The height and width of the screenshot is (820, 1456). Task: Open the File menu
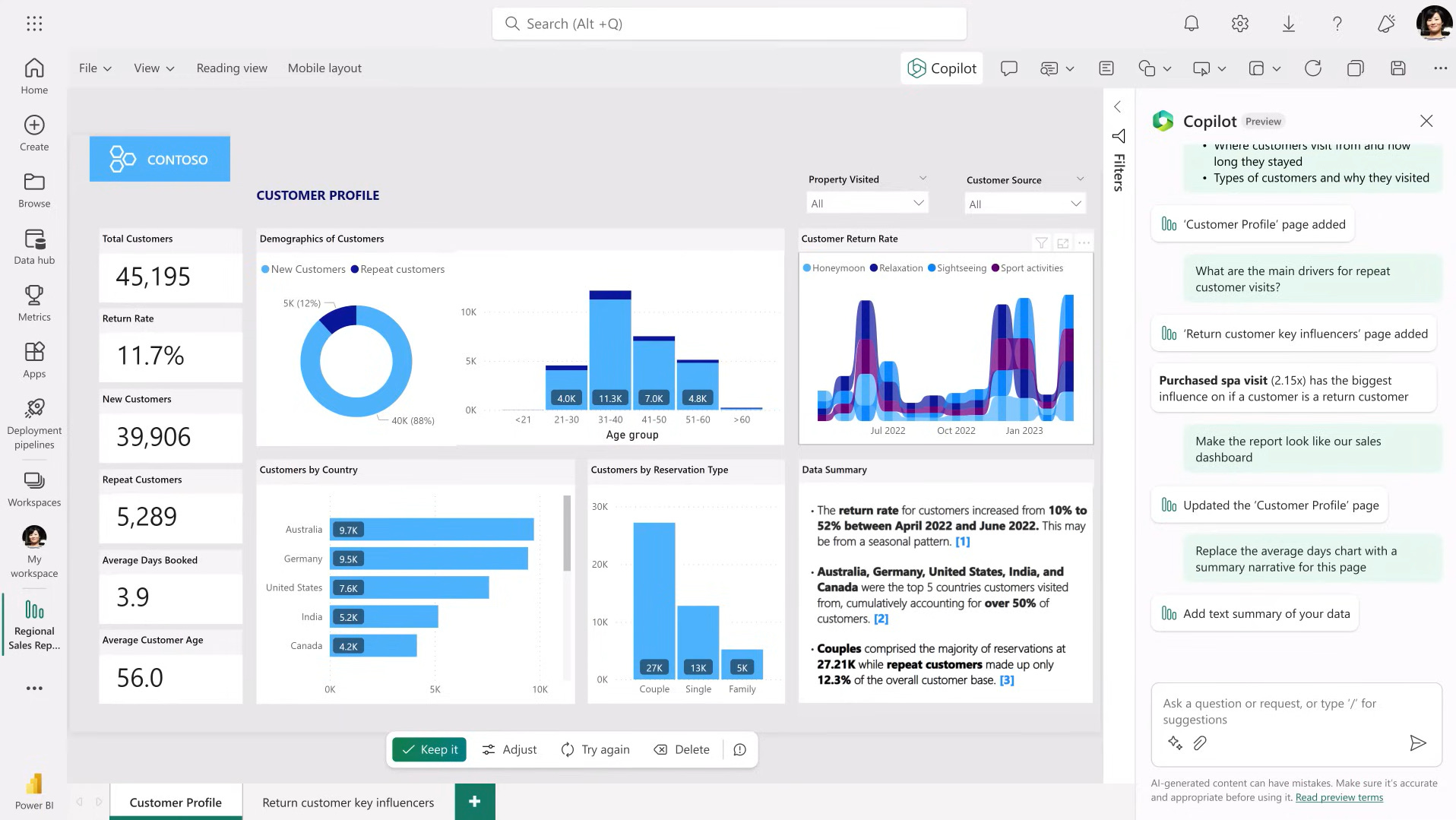point(95,68)
